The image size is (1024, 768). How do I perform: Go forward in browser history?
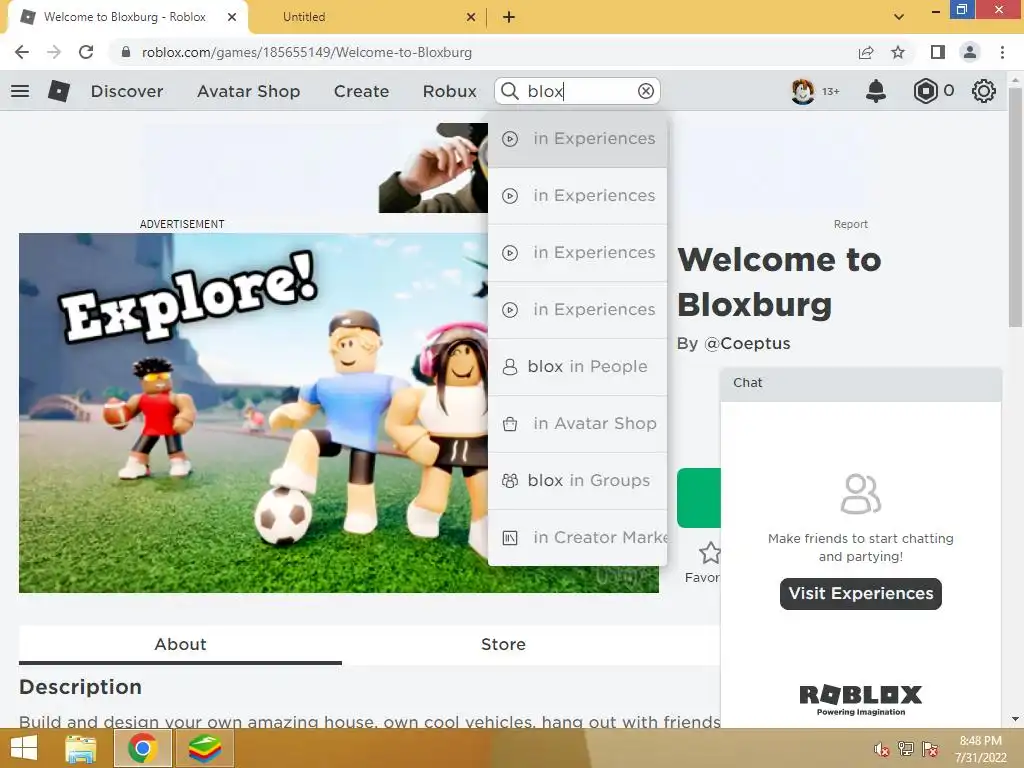coord(54,52)
